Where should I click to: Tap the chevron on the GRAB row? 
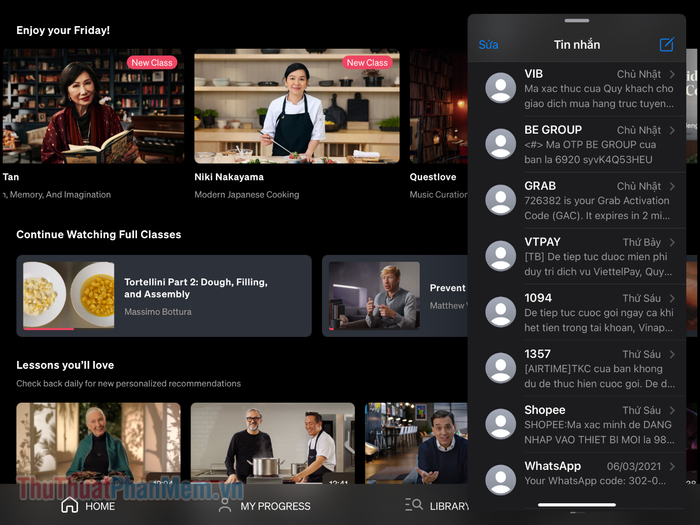(672, 186)
